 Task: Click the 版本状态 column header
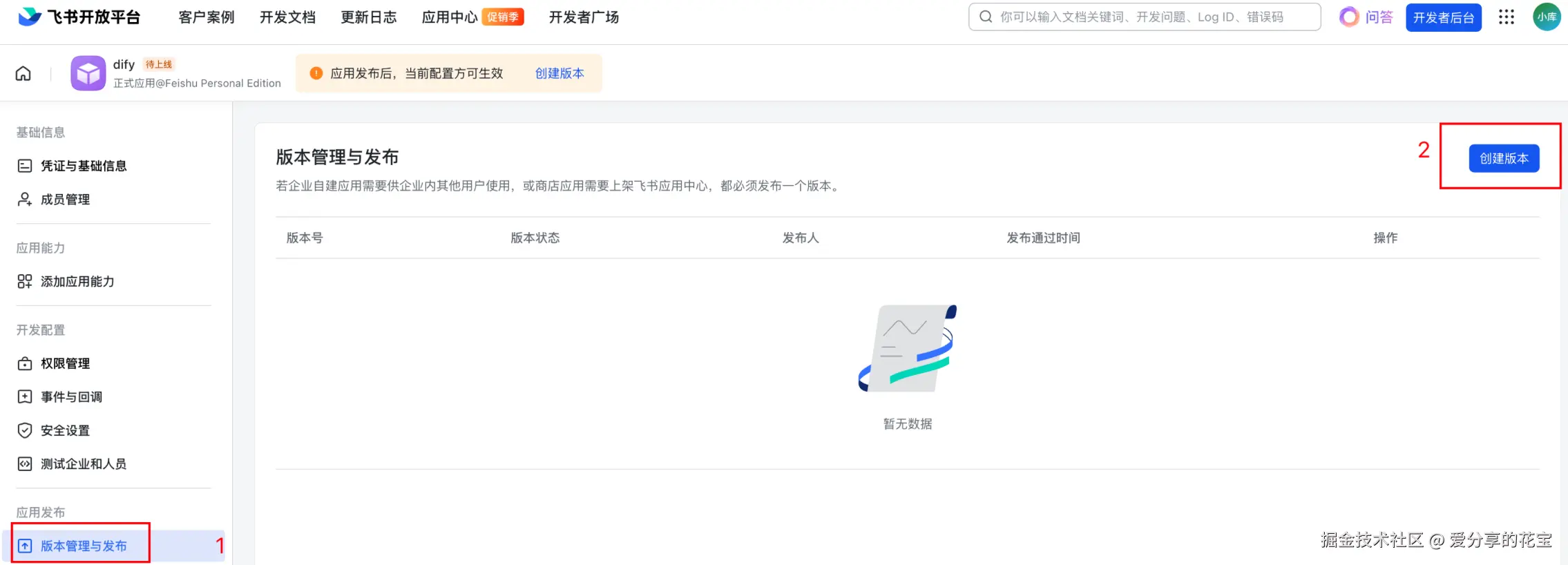pyautogui.click(x=535, y=238)
